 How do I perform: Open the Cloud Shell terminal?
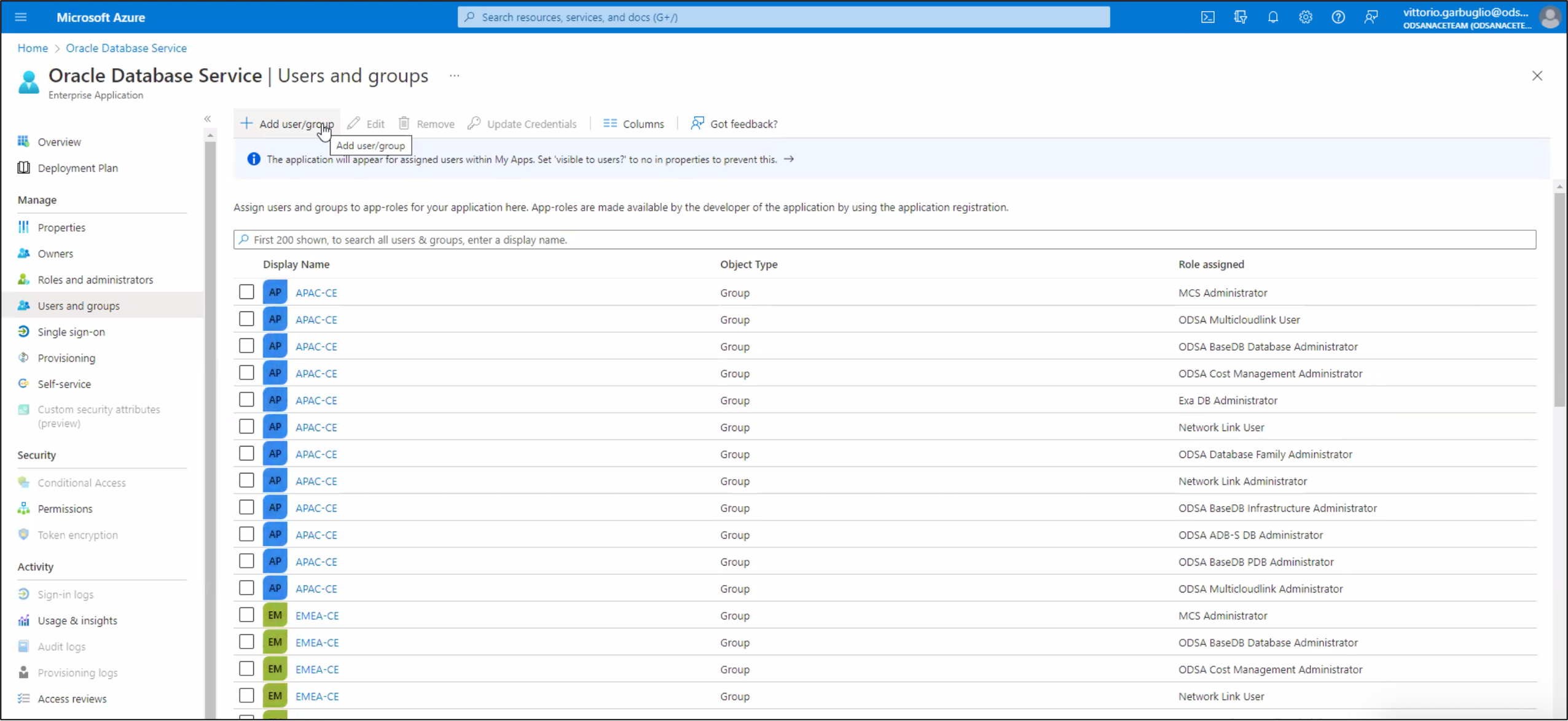point(1207,17)
